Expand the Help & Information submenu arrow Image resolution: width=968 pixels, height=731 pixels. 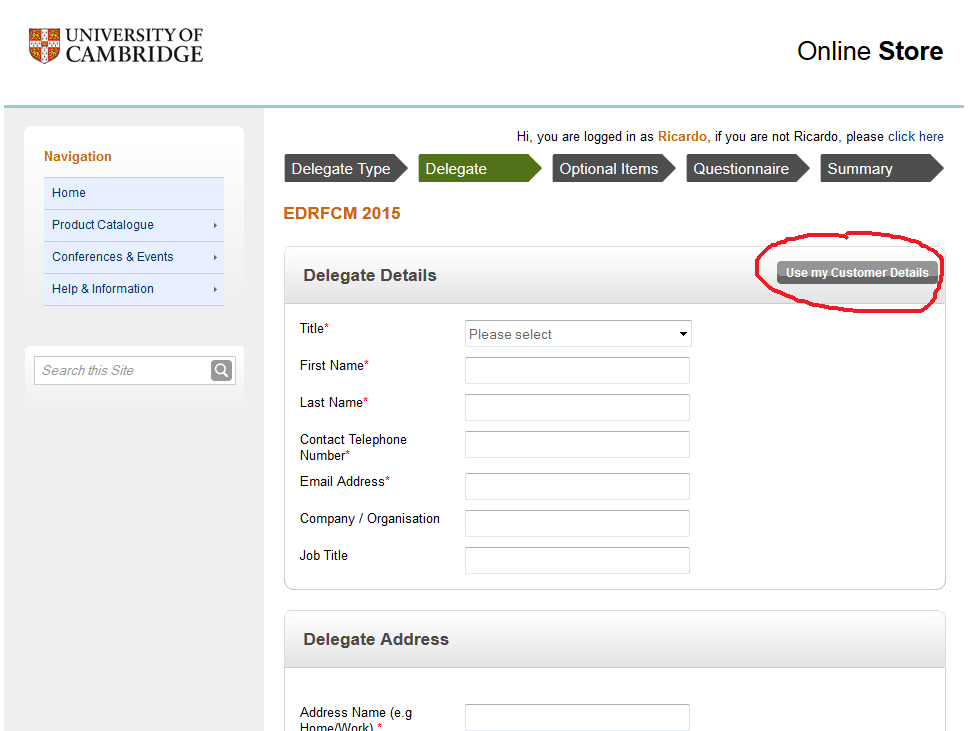(x=215, y=290)
